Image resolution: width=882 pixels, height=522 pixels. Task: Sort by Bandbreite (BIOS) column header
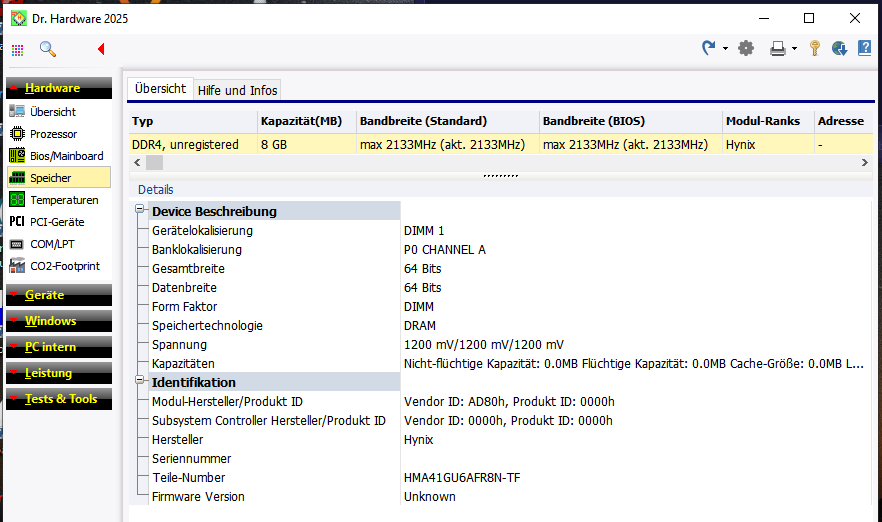pyautogui.click(x=631, y=121)
